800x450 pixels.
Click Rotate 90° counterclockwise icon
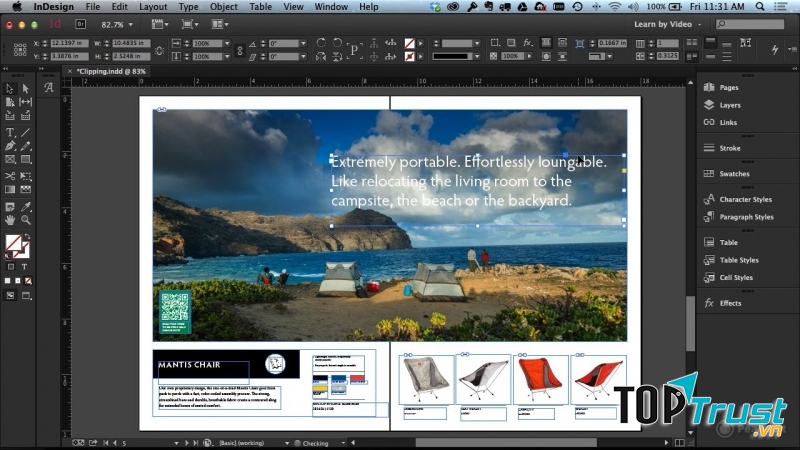point(337,42)
